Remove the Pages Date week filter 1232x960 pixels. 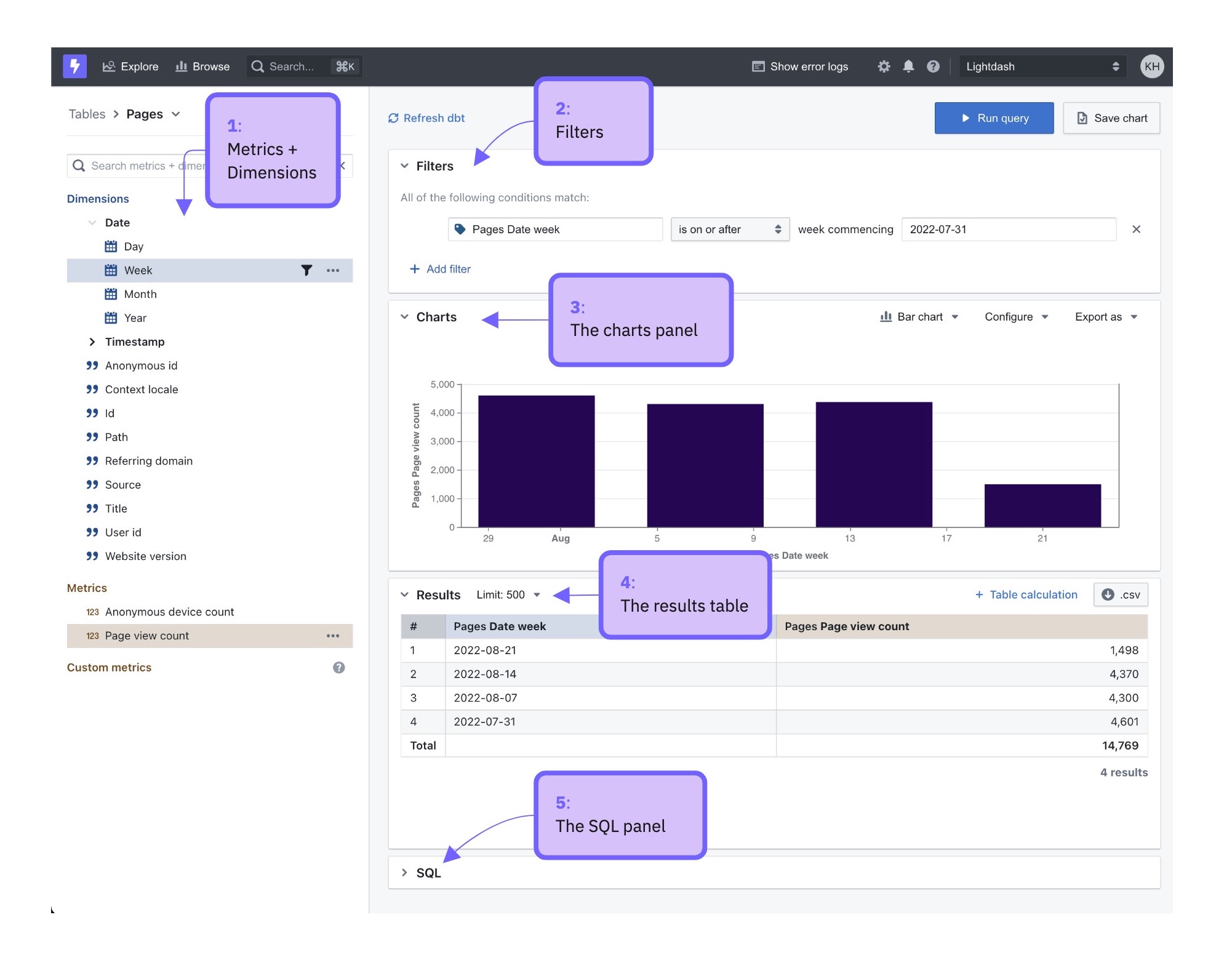[1136, 230]
